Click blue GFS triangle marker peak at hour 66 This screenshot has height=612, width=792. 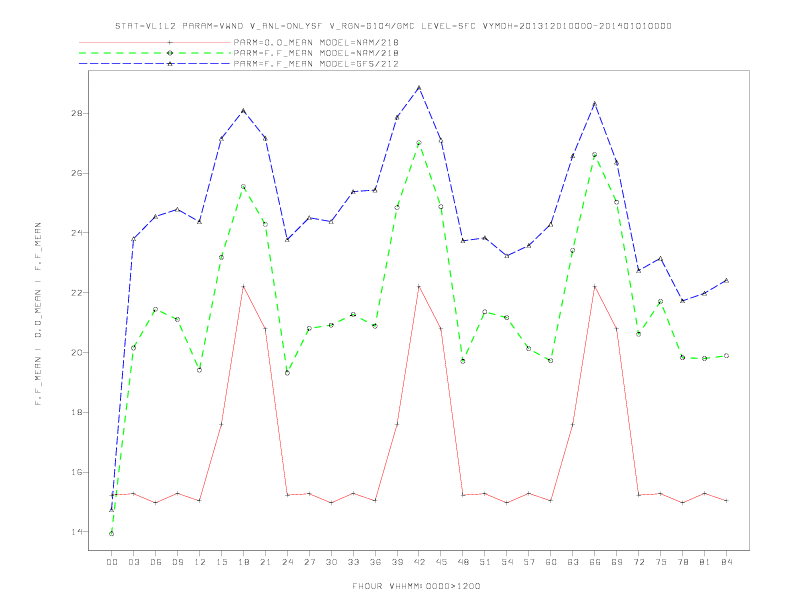coord(595,104)
